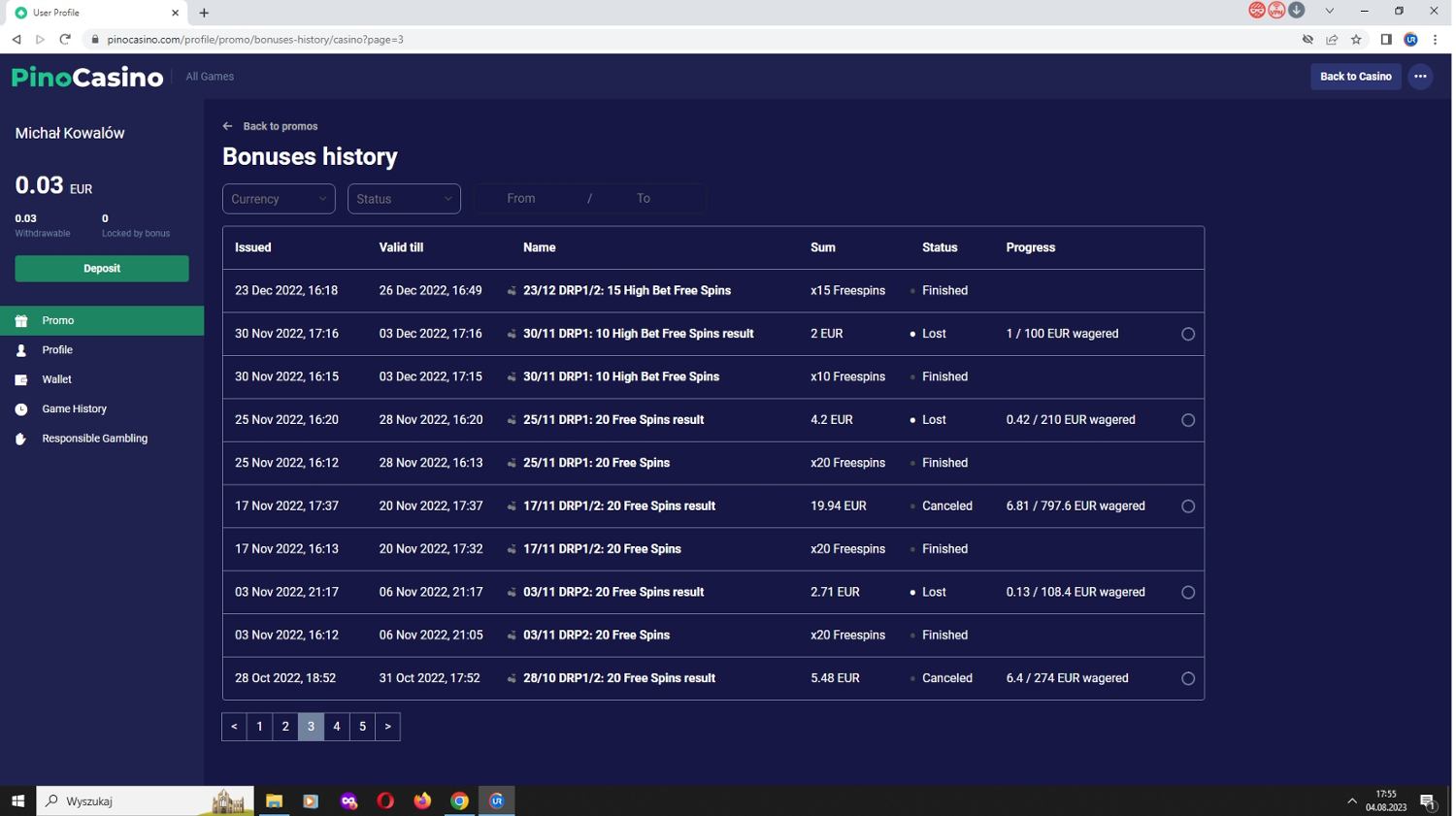The image size is (1456, 816).
Task: Click the Profile person icon in sidebar
Action: coord(21,350)
